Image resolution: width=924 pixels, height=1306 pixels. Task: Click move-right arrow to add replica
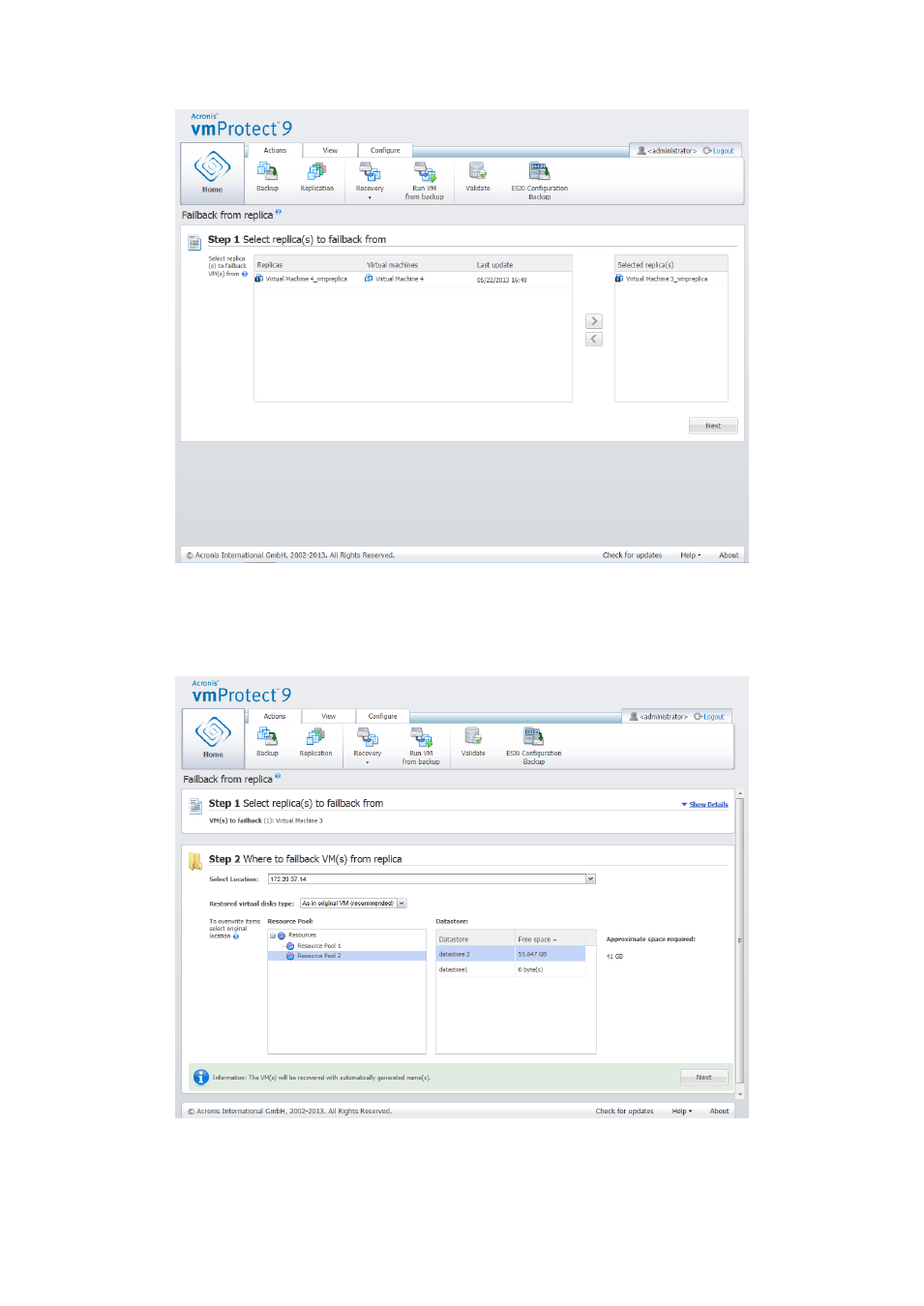[x=594, y=321]
